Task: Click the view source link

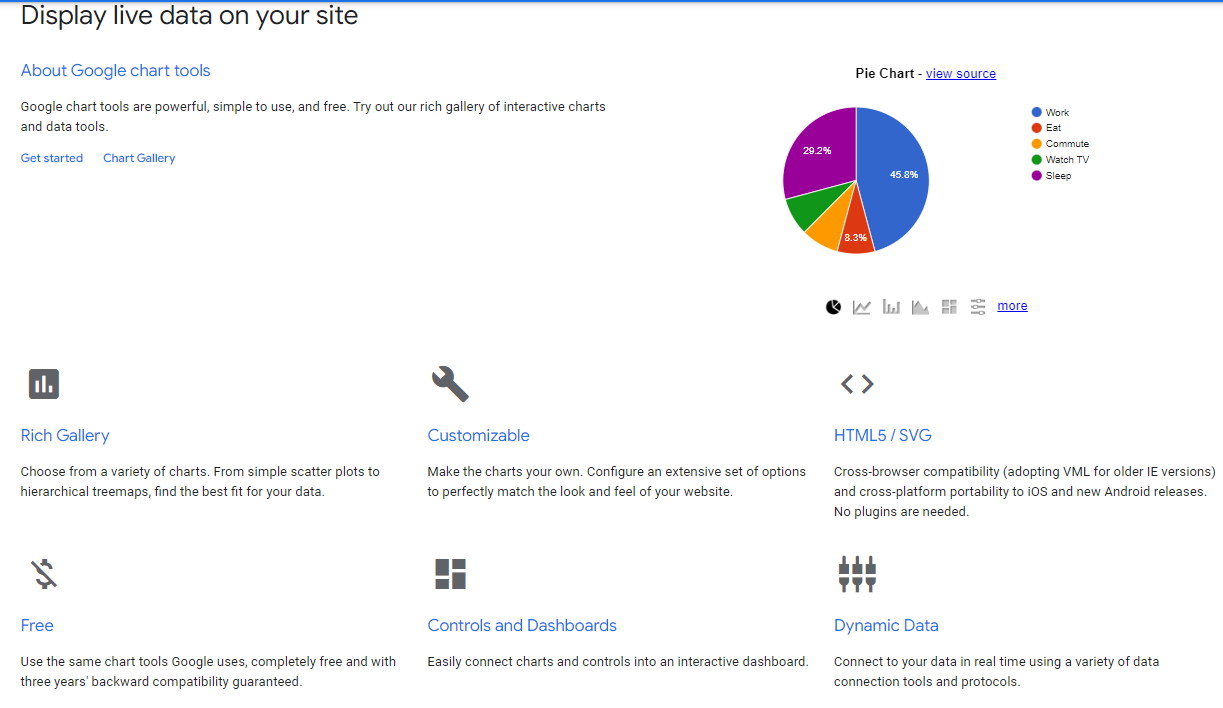Action: 961,73
